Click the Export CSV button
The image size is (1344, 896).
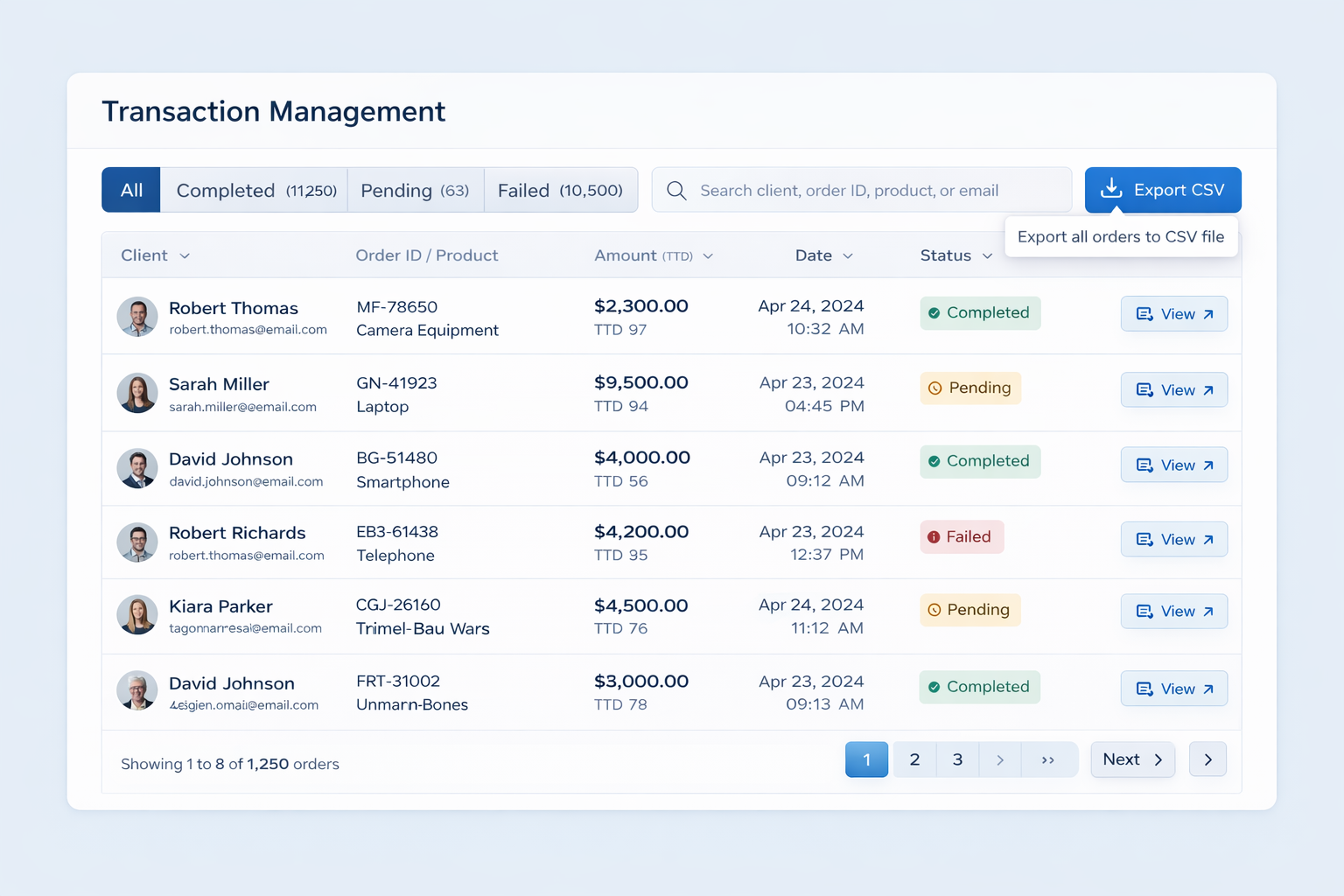pos(1163,190)
